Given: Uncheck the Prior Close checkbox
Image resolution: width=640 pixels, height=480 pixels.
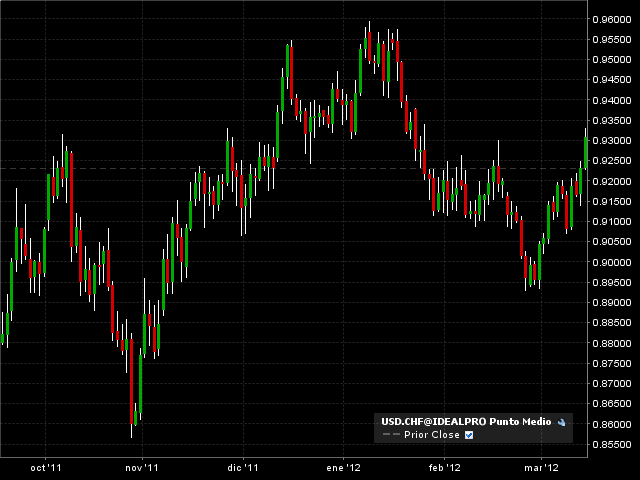Looking at the screenshot, I should pyautogui.click(x=469, y=435).
